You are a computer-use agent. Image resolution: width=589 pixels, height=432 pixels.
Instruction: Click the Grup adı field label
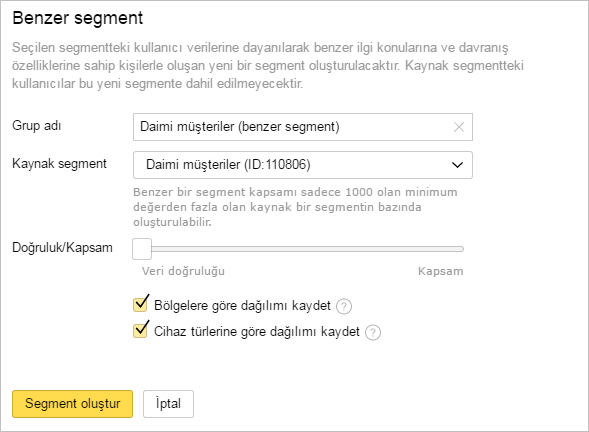[x=36, y=125]
